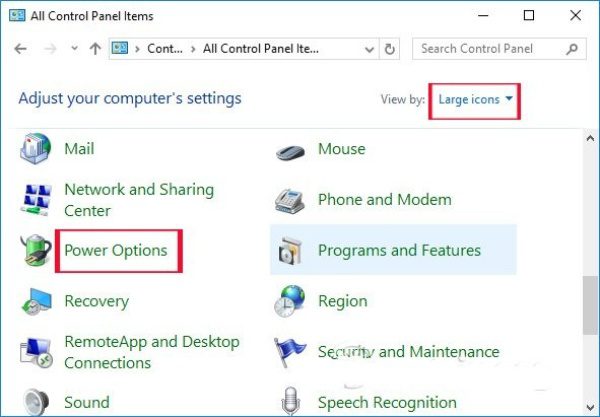This screenshot has width=600, height=417.
Task: Click the refresh button in address bar
Action: (x=390, y=49)
